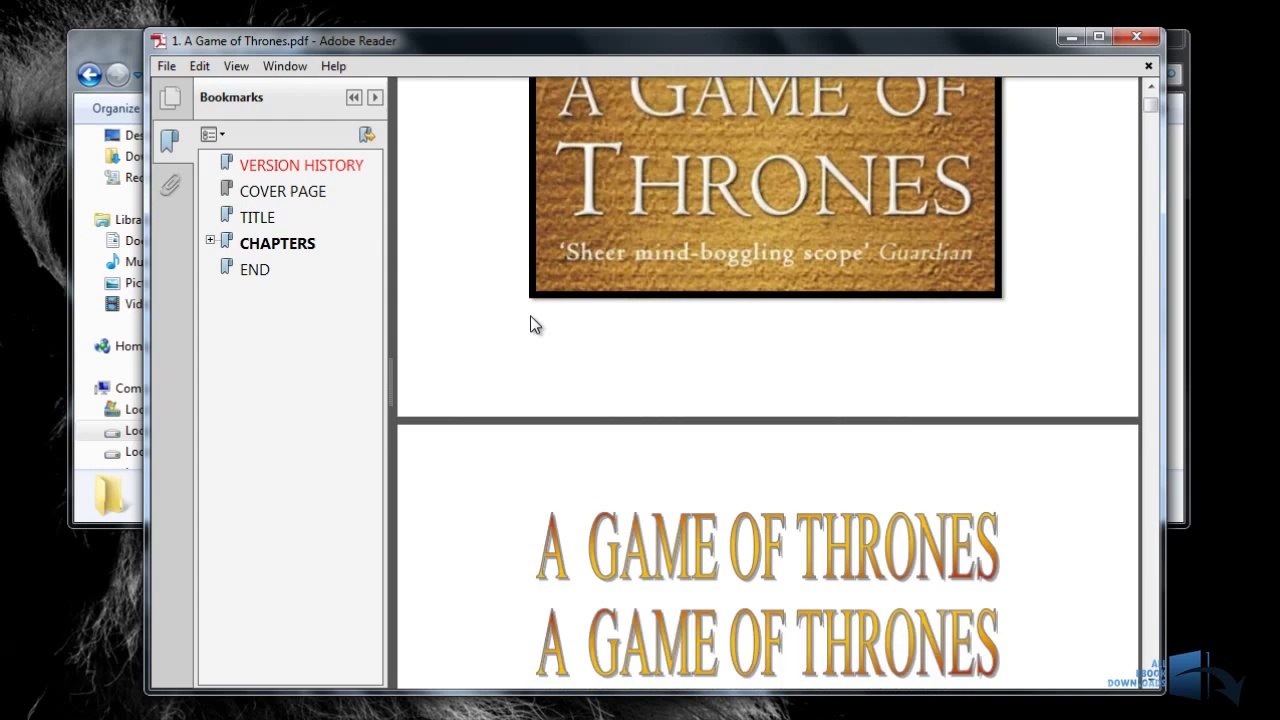Collapse the Bookmarks navigation pane
The height and width of the screenshot is (720, 1280).
(354, 97)
